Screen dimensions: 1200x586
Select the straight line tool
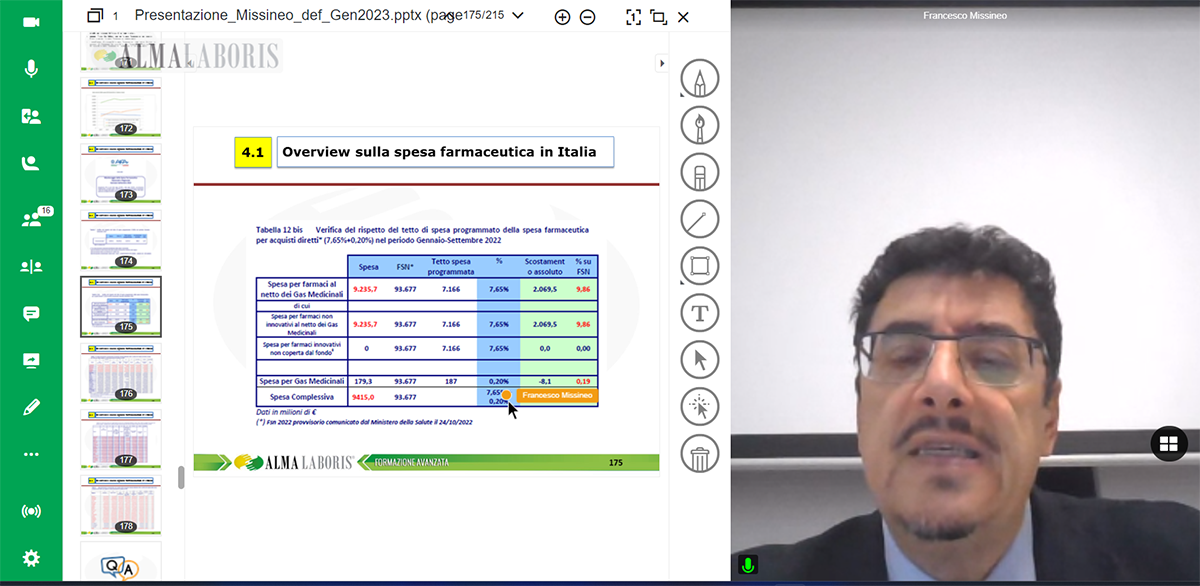pyautogui.click(x=700, y=219)
